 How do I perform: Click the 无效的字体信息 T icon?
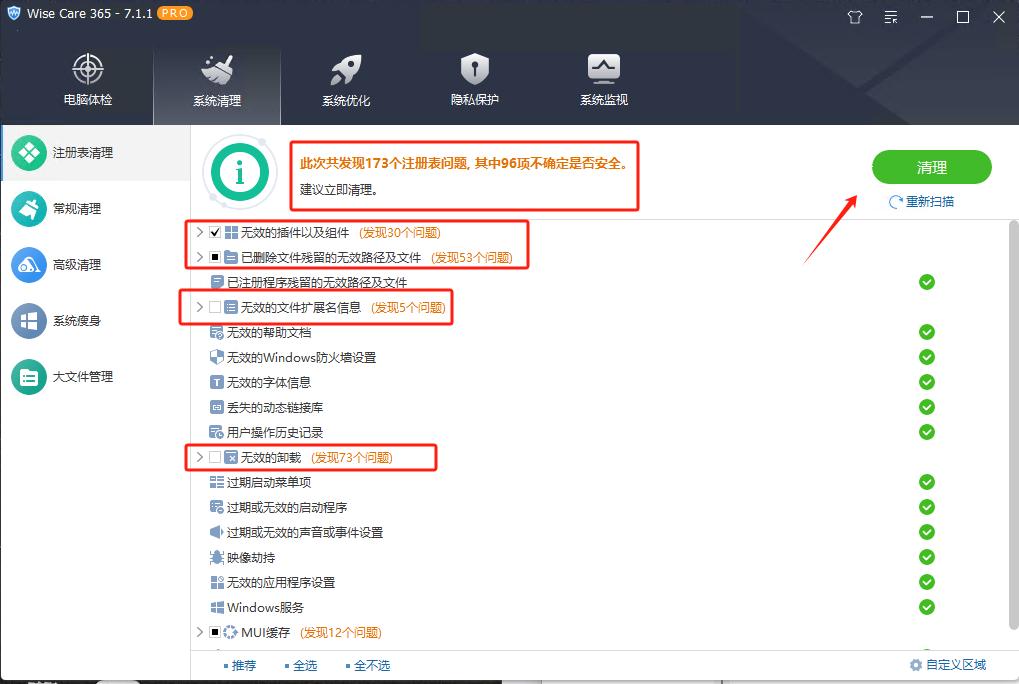click(217, 383)
